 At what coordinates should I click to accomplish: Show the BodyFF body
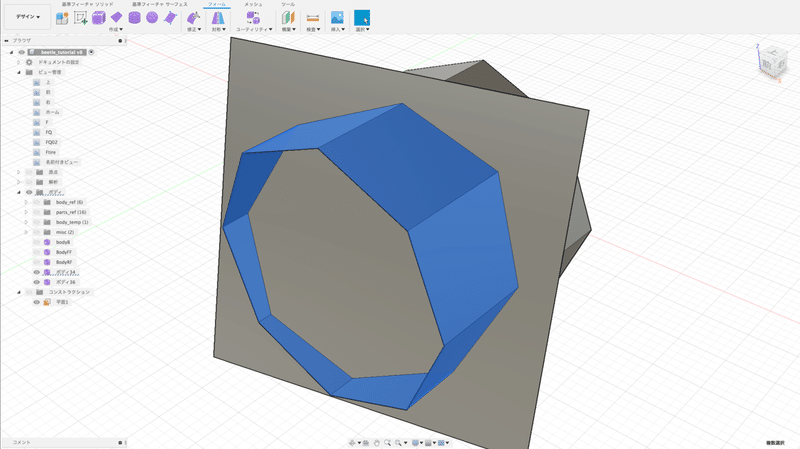tap(37, 252)
